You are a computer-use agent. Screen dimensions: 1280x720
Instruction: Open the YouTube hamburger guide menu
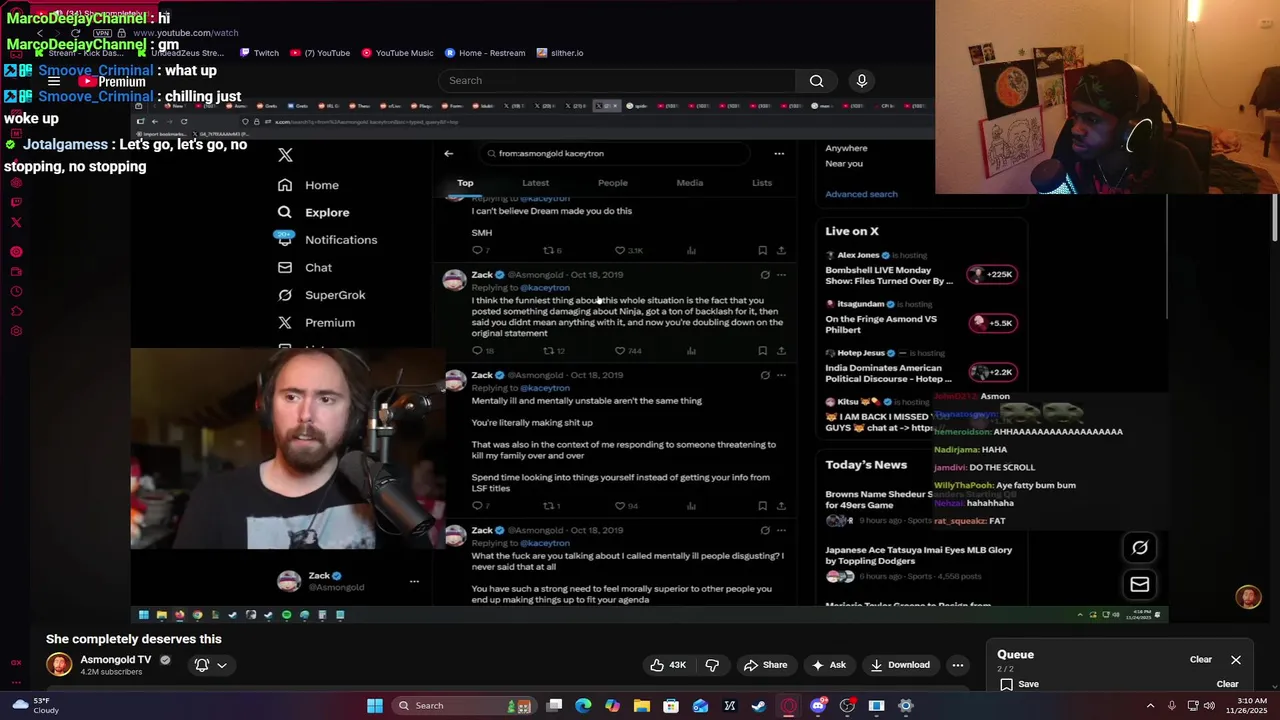tap(54, 81)
